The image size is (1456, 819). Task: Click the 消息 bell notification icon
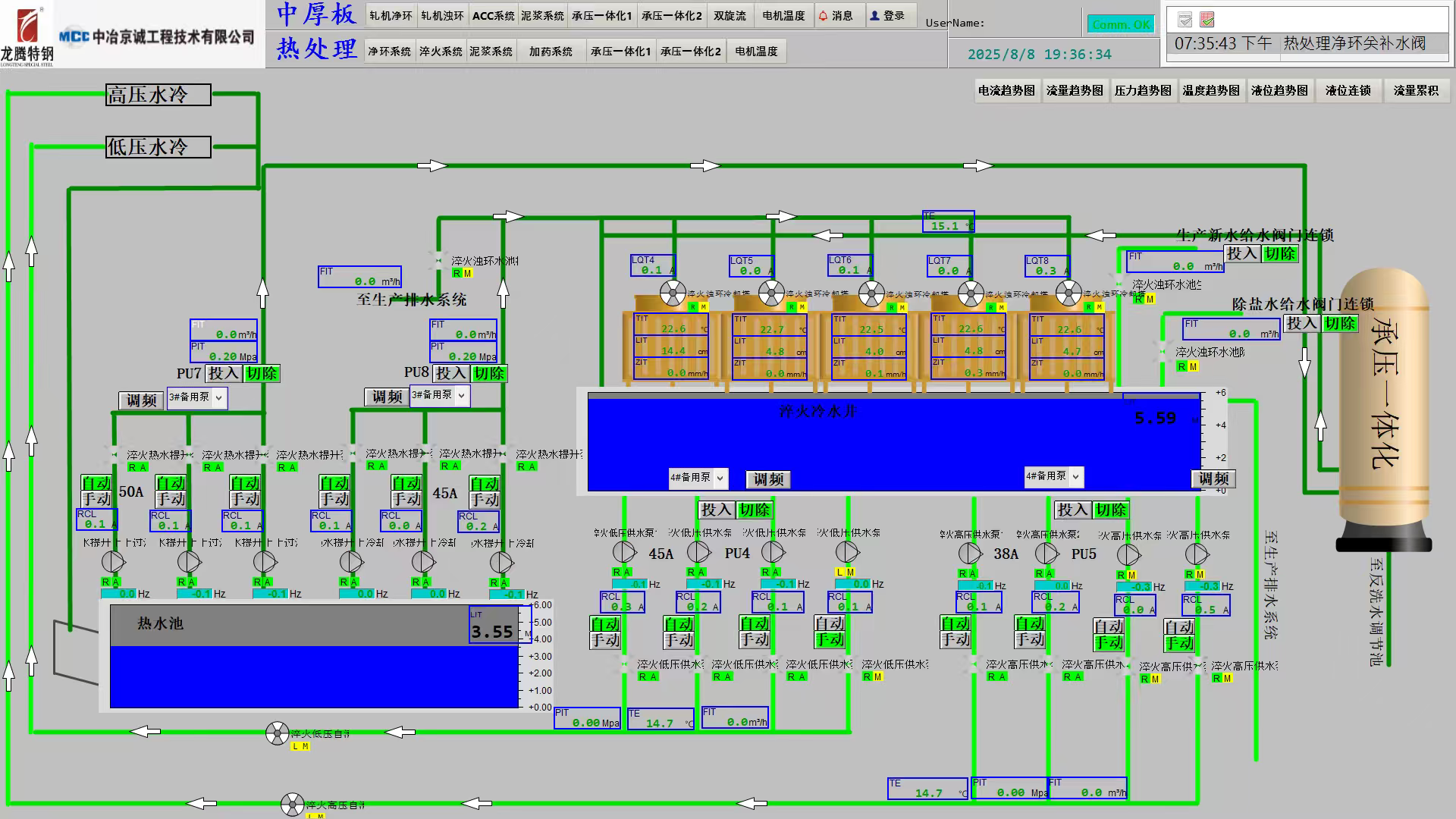tap(823, 16)
